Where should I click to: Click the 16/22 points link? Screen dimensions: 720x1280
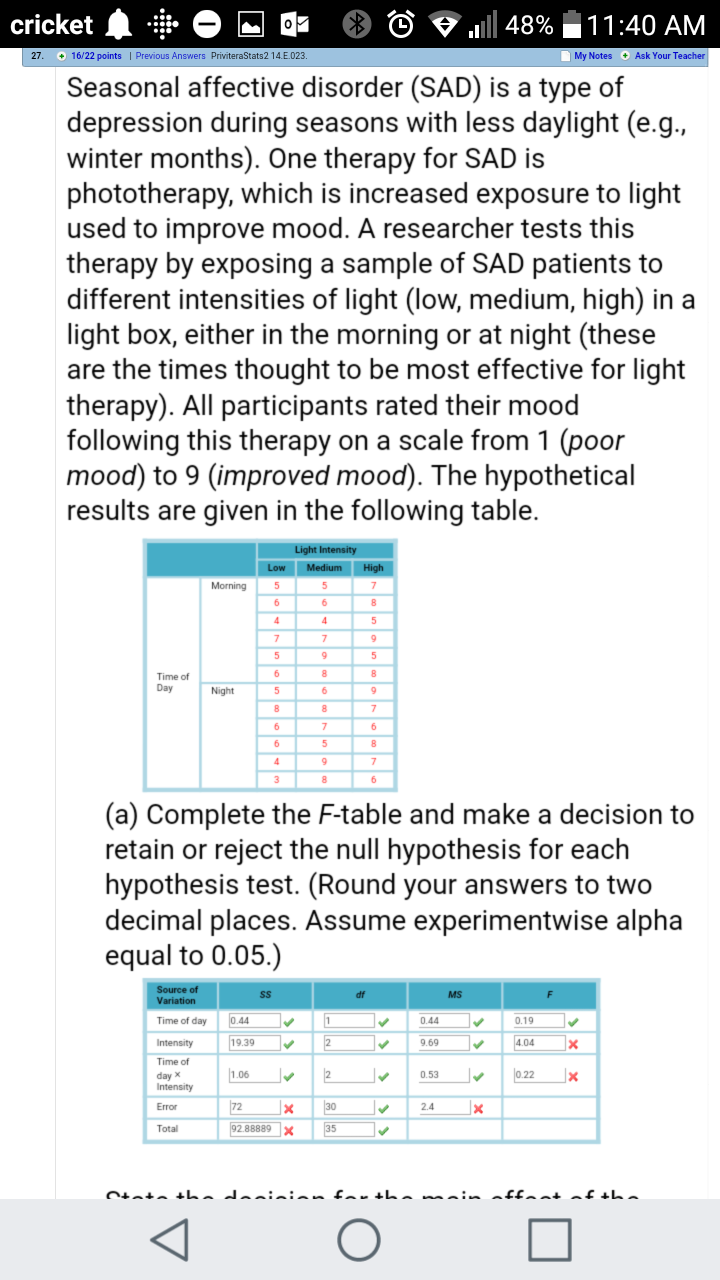coord(95,56)
